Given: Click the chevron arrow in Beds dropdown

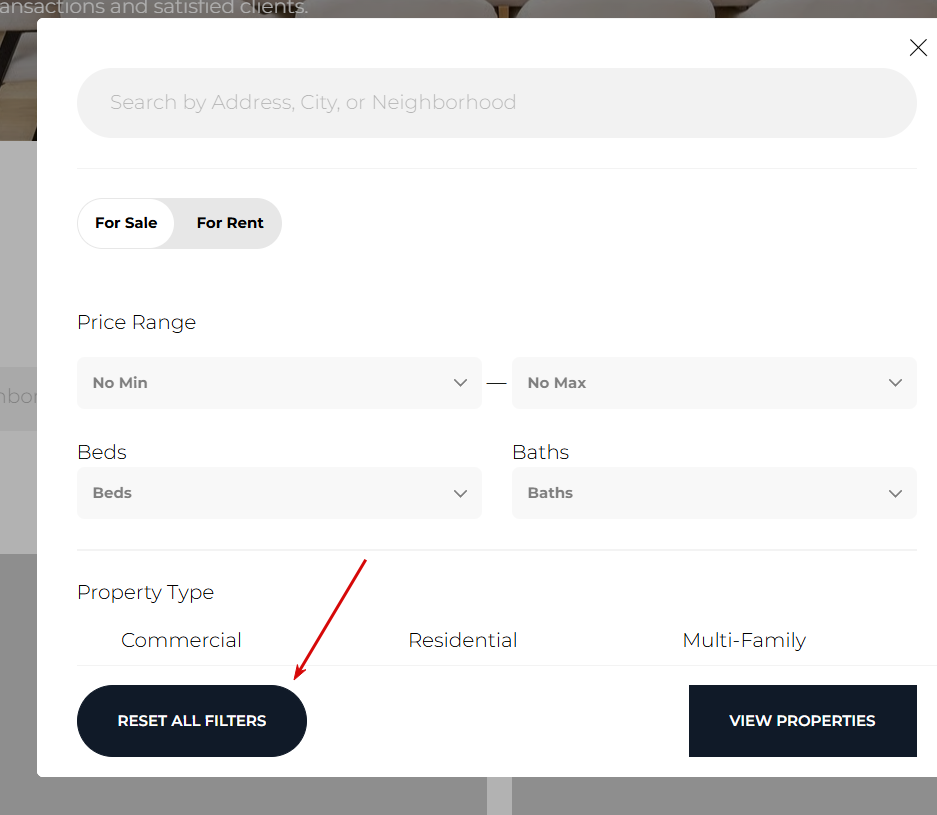Looking at the screenshot, I should click(x=460, y=493).
